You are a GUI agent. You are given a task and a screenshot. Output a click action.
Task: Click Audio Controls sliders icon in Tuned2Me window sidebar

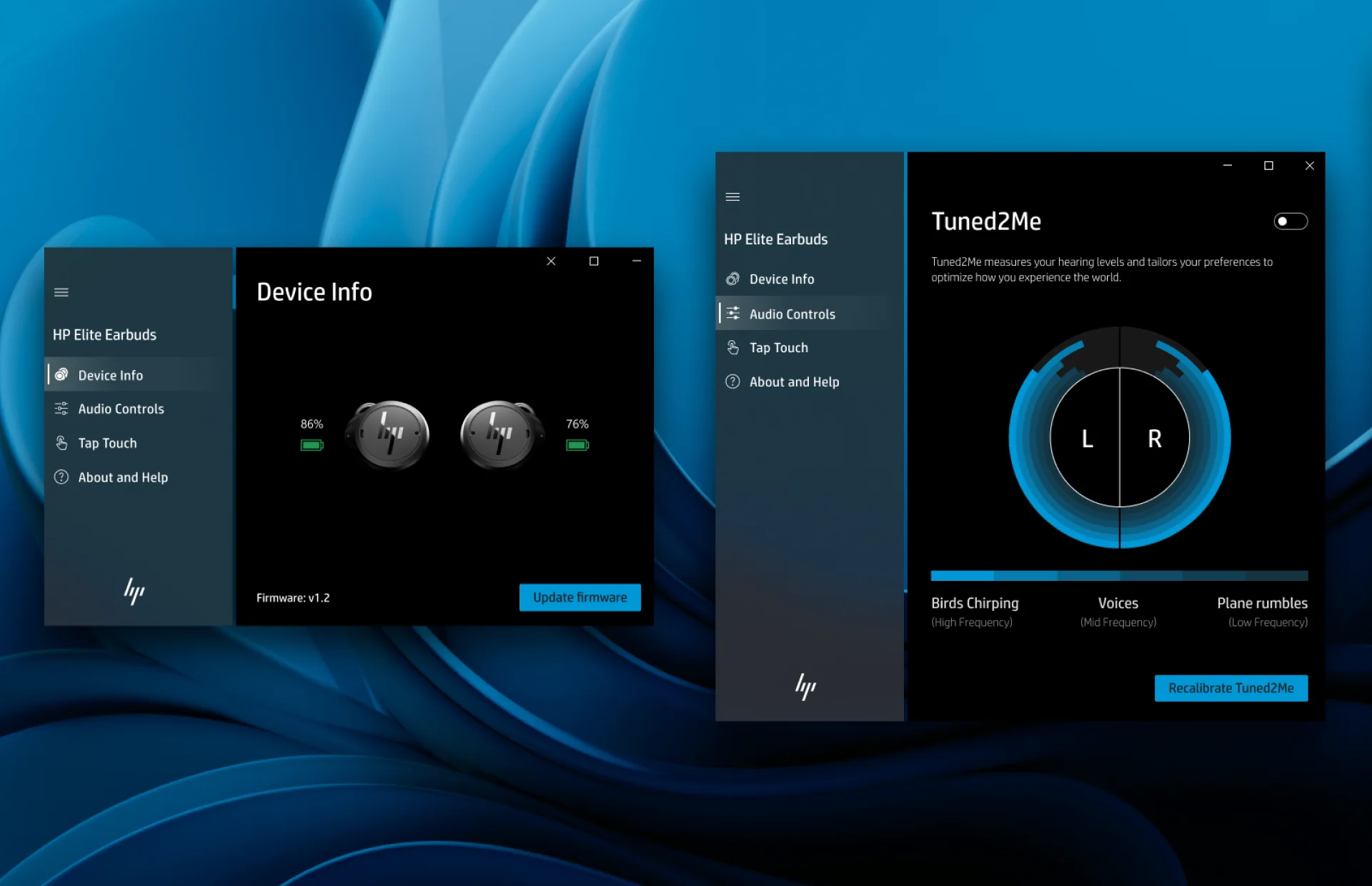click(x=732, y=313)
